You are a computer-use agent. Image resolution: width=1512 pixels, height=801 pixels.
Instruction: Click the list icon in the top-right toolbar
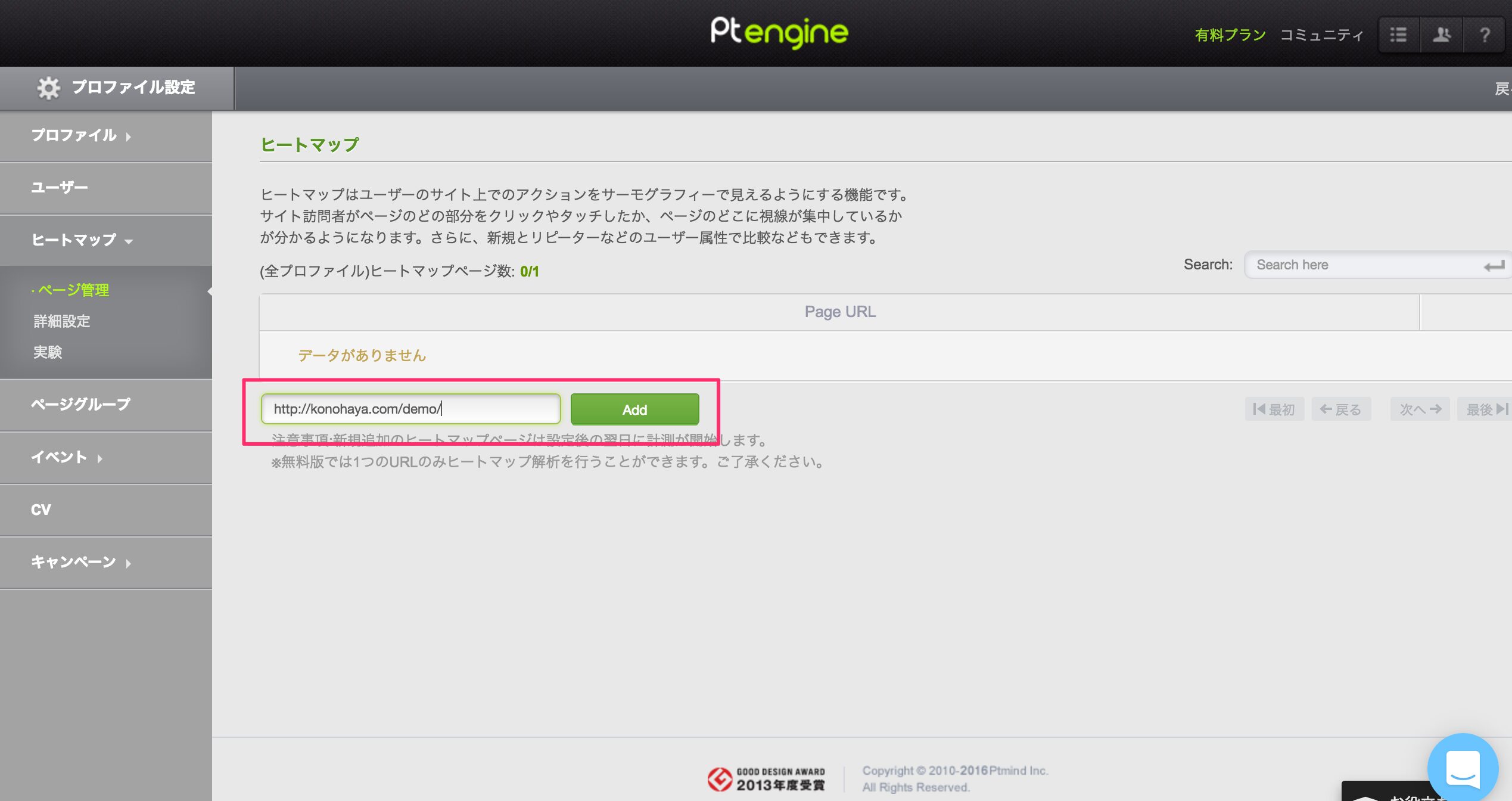[x=1398, y=34]
